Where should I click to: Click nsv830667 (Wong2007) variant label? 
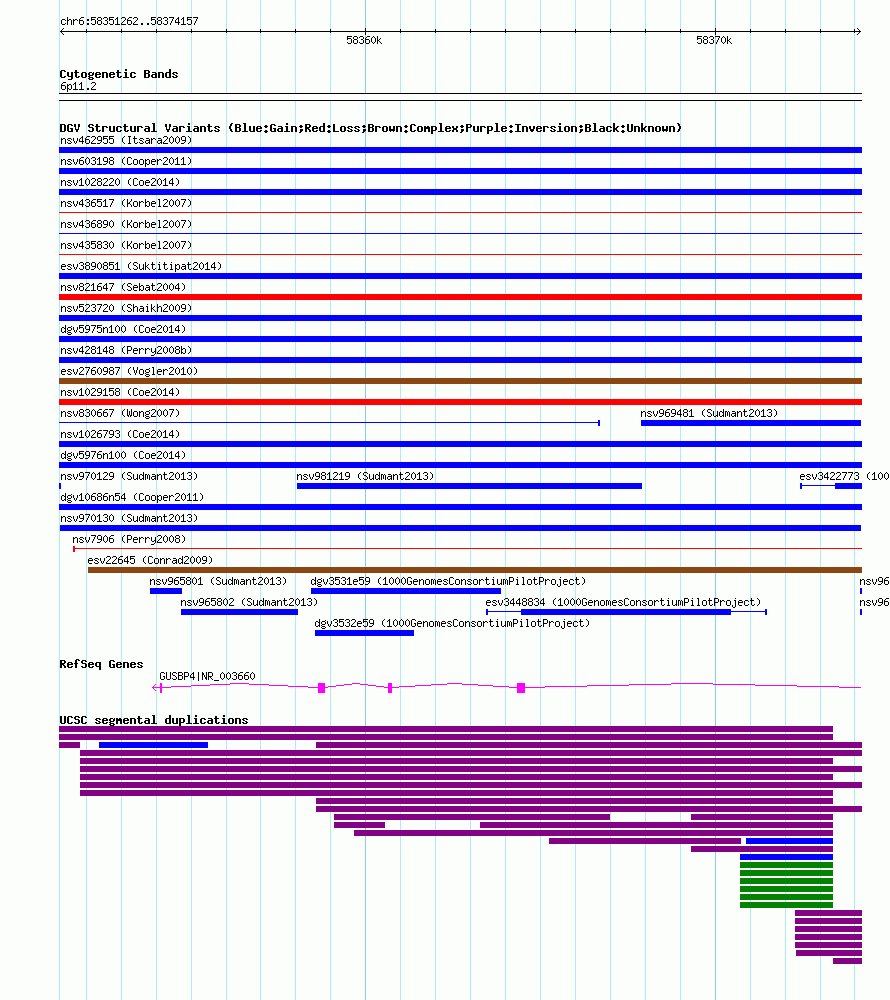[x=120, y=414]
